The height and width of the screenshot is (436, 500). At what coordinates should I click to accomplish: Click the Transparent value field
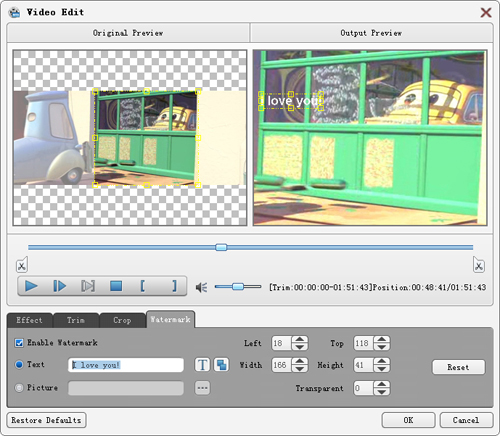[x=364, y=388]
